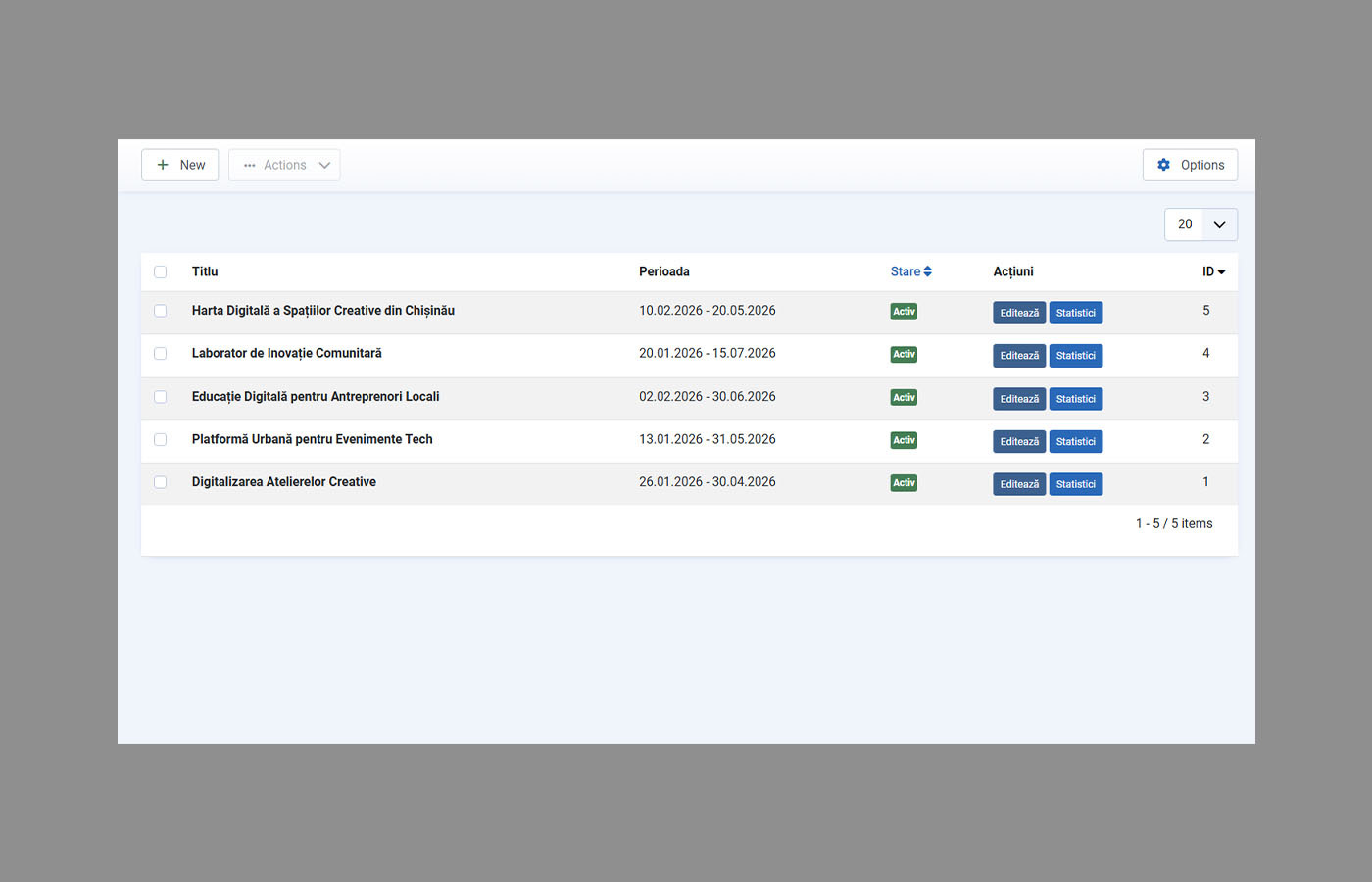Click the ellipsis icon beside Actions
The width and height of the screenshot is (1372, 882).
click(x=249, y=166)
